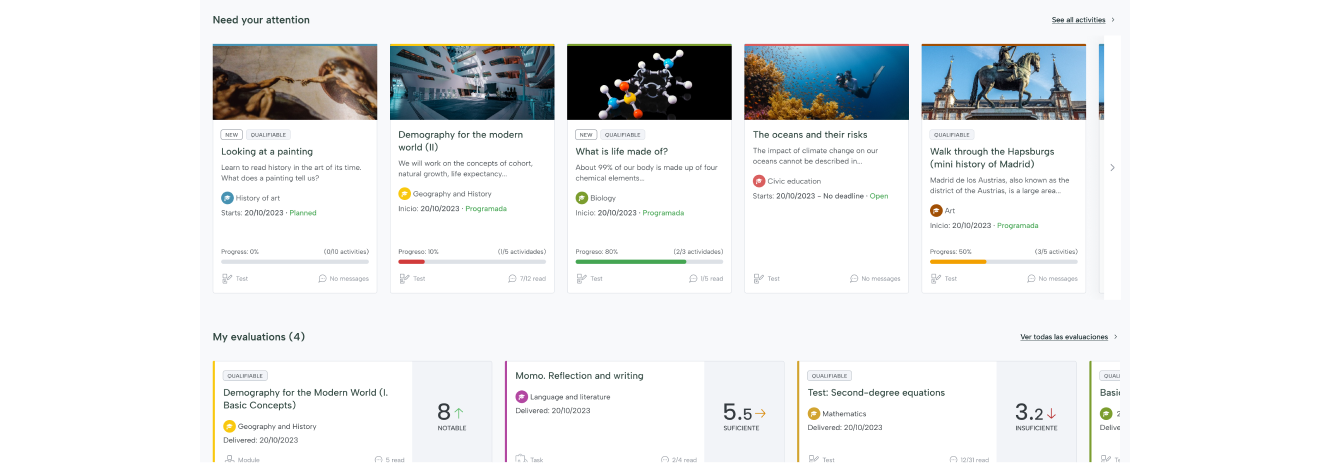Click the Language and literature subject icon
The height and width of the screenshot is (463, 1330).
521,397
